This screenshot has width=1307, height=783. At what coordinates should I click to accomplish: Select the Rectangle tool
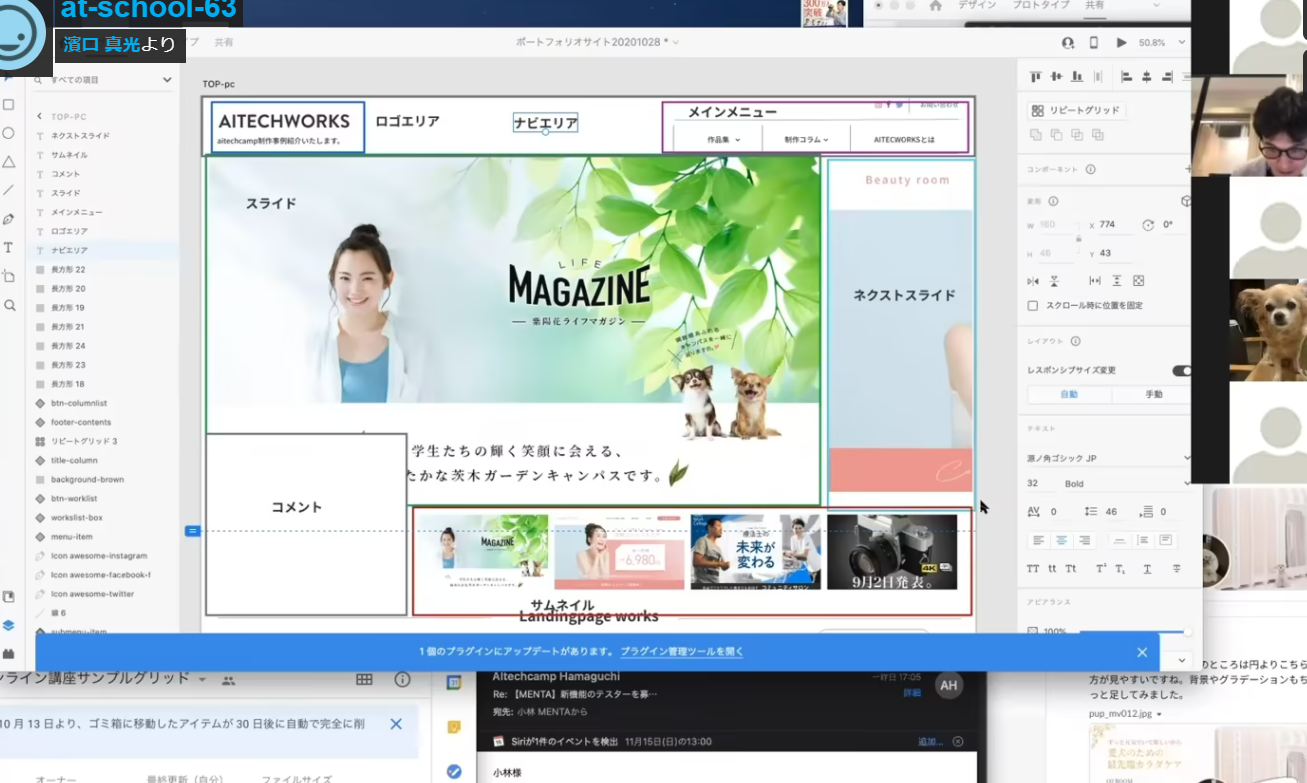pos(9,104)
